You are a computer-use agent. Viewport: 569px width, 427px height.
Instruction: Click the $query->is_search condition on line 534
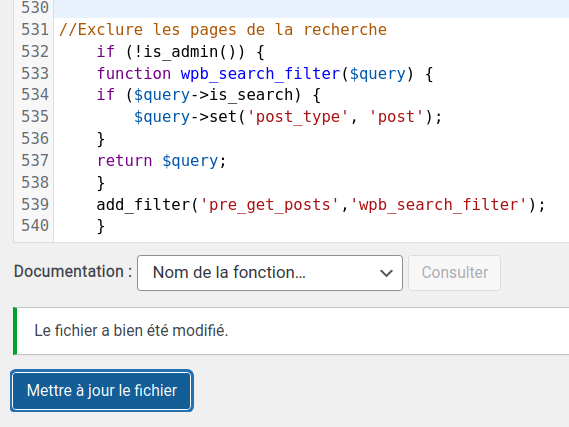click(213, 95)
